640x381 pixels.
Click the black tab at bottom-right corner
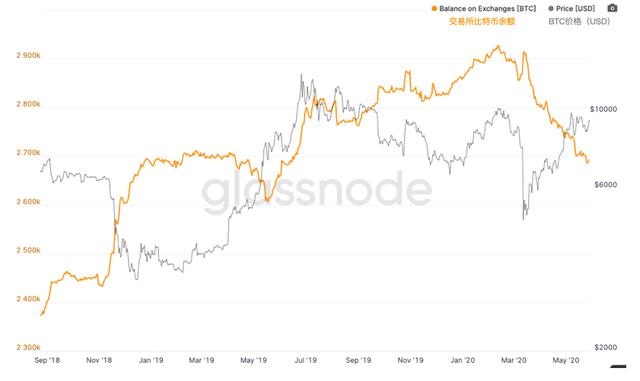618,367
